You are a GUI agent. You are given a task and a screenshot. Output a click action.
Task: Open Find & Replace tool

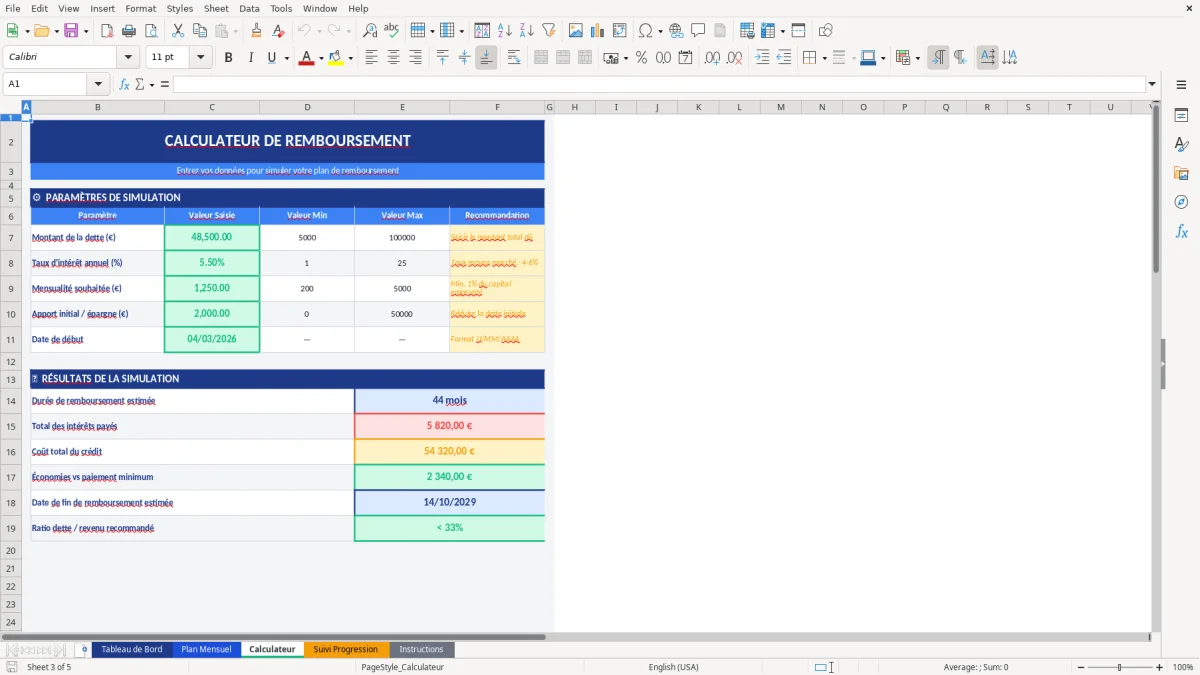click(370, 30)
